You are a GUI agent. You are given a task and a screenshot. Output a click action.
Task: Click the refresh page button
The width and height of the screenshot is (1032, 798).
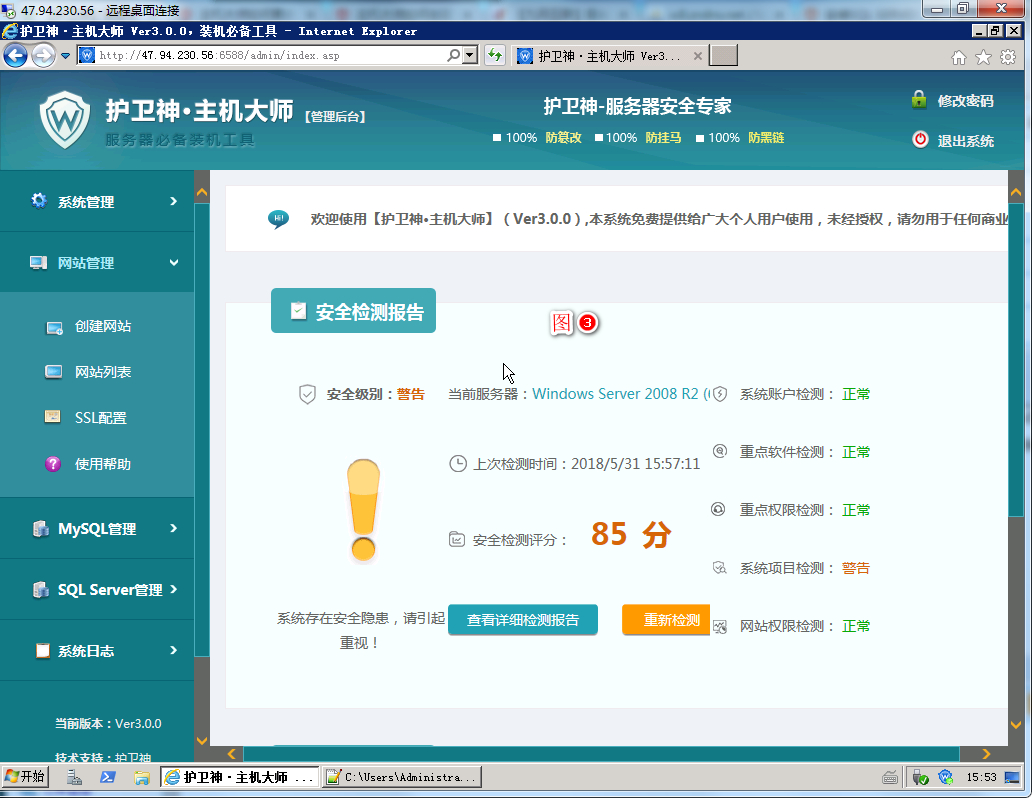click(x=495, y=55)
